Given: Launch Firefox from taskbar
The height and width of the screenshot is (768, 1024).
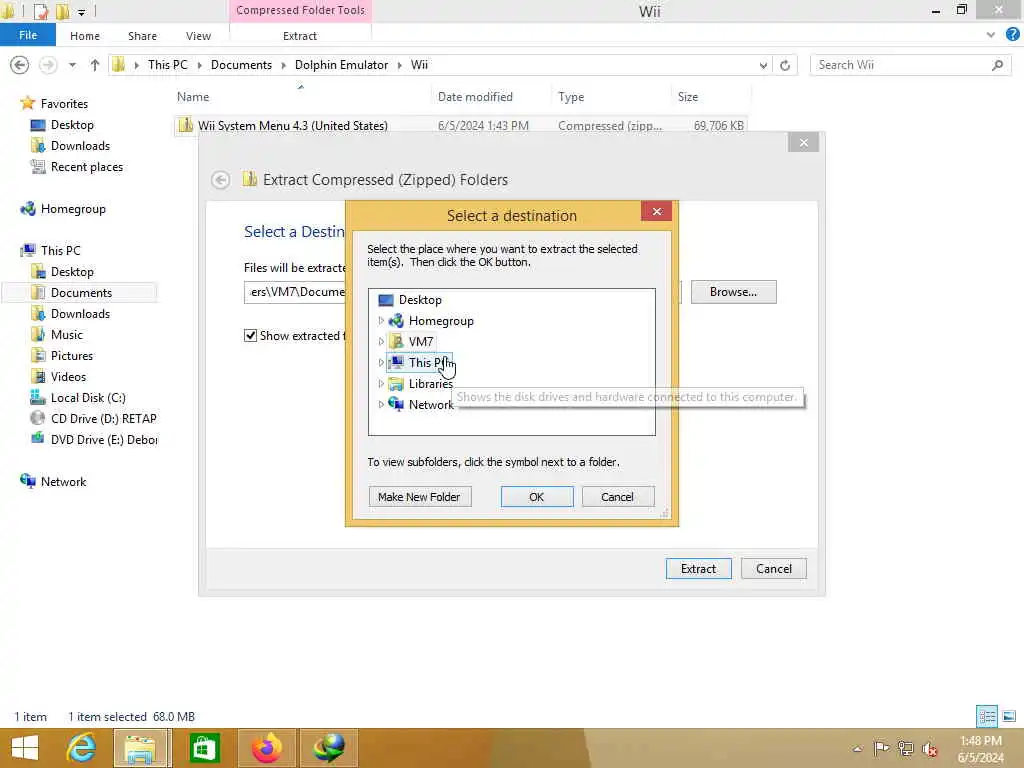Looking at the screenshot, I should coord(266,748).
